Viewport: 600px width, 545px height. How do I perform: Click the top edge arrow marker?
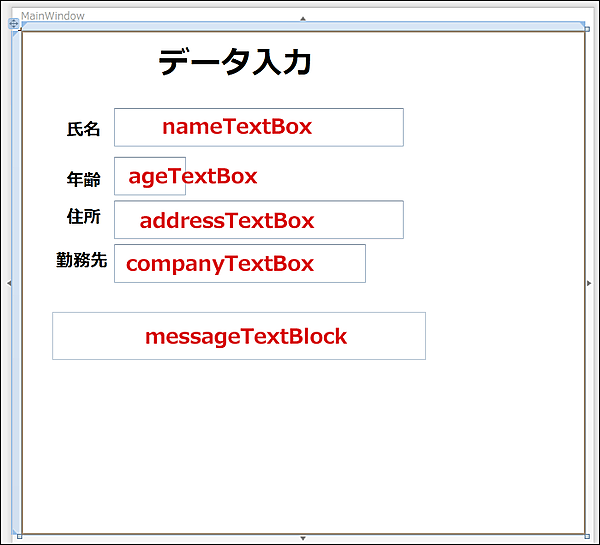[303, 18]
